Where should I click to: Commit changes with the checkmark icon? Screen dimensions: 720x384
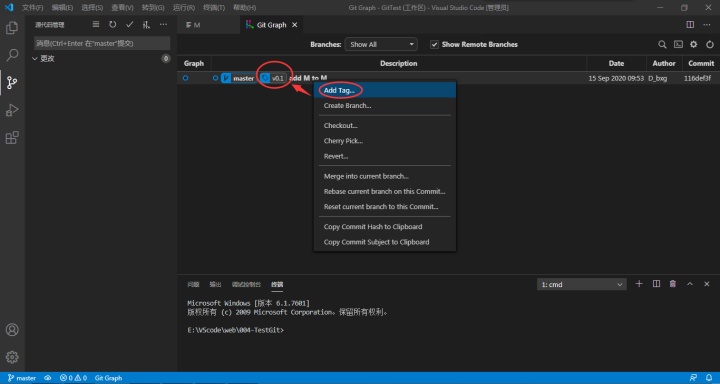click(129, 25)
